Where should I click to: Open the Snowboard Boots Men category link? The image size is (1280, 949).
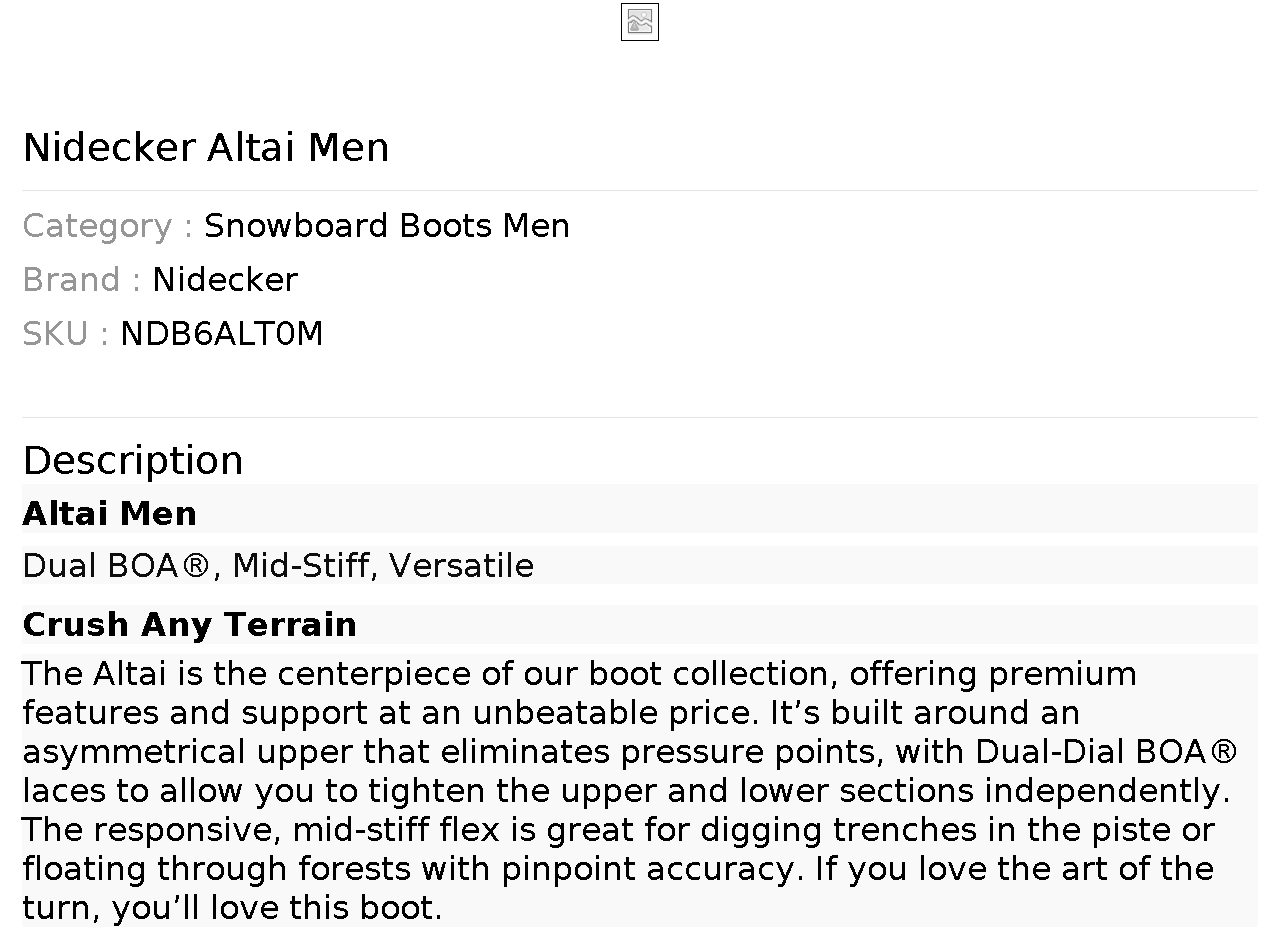click(386, 226)
